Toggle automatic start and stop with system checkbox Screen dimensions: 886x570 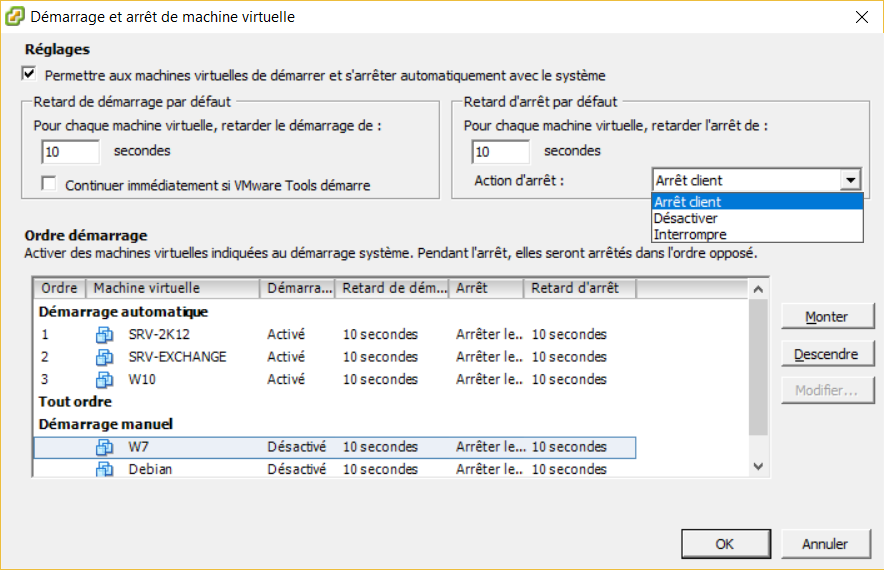tap(29, 74)
